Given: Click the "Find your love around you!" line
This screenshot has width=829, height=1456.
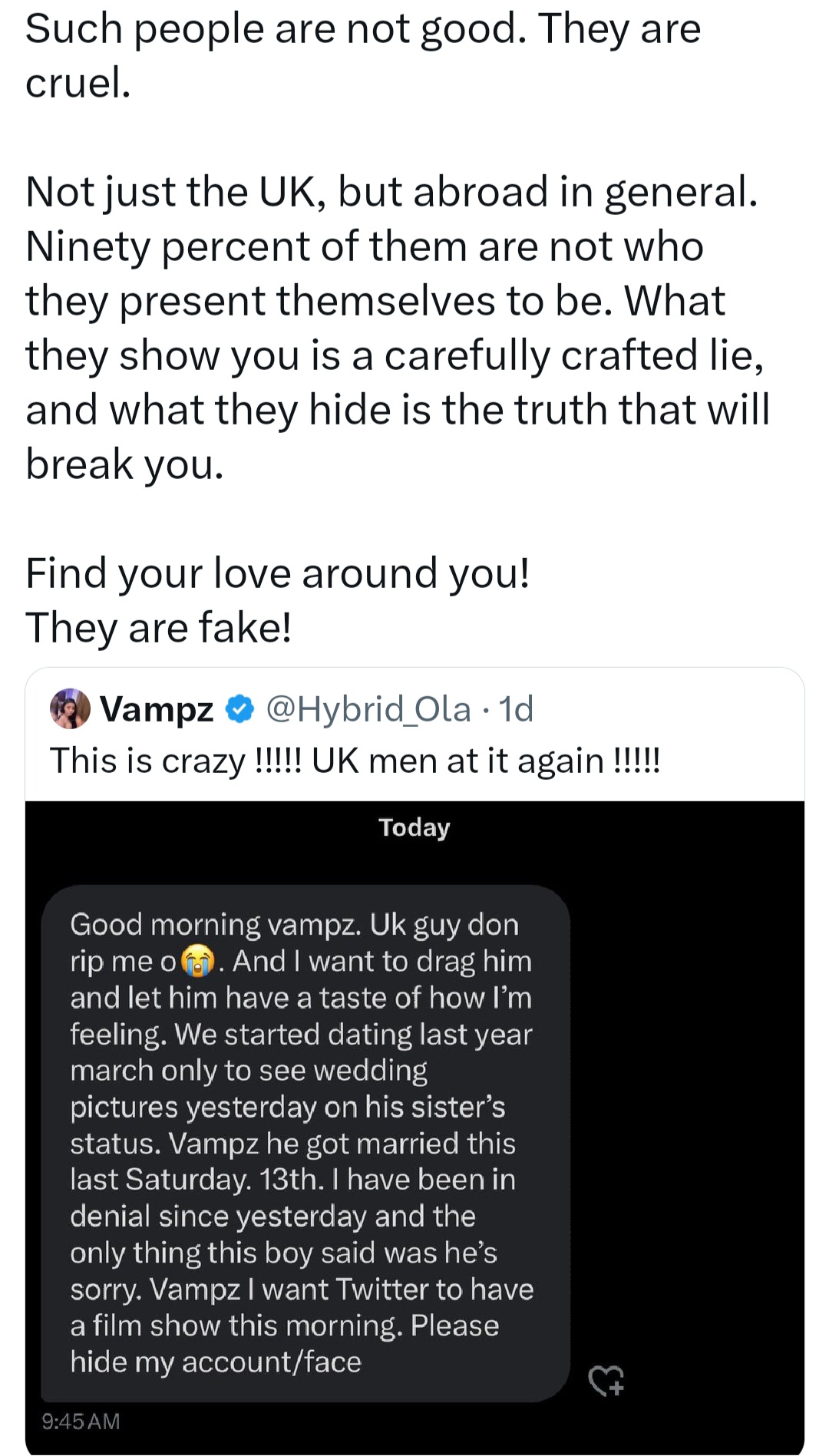Looking at the screenshot, I should point(277,573).
